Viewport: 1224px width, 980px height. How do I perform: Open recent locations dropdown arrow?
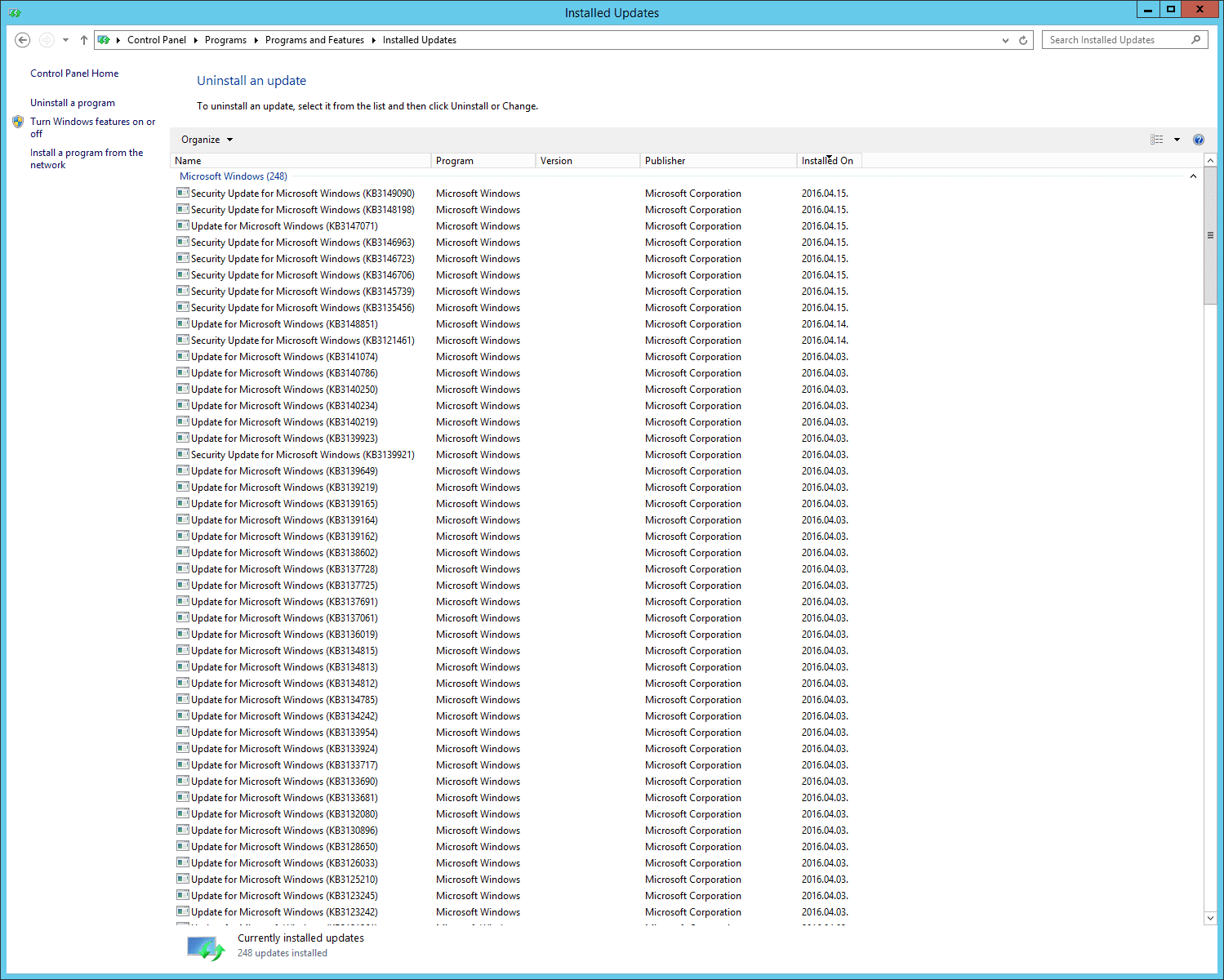65,40
